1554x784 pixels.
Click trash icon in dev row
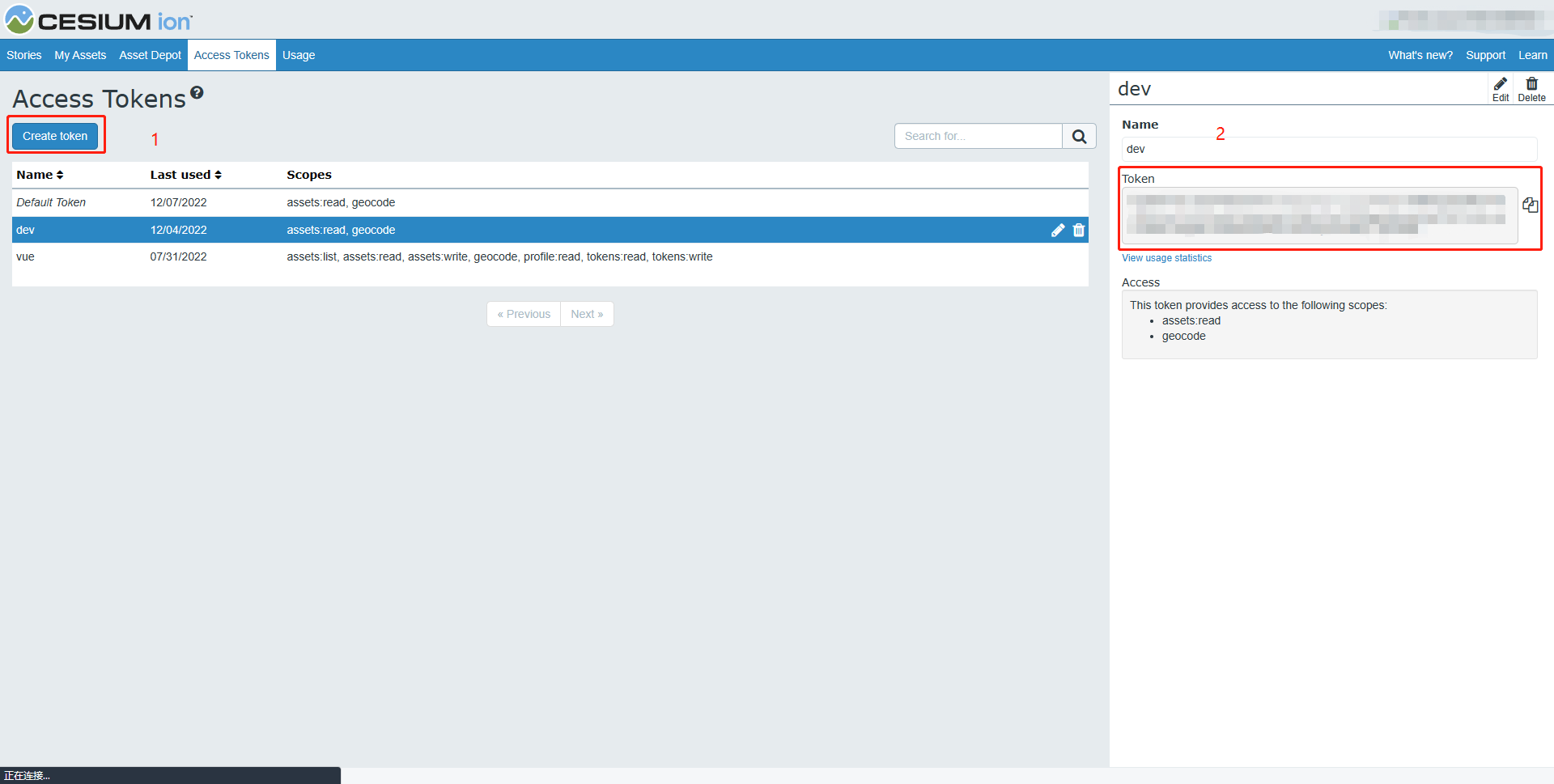pyautogui.click(x=1079, y=230)
